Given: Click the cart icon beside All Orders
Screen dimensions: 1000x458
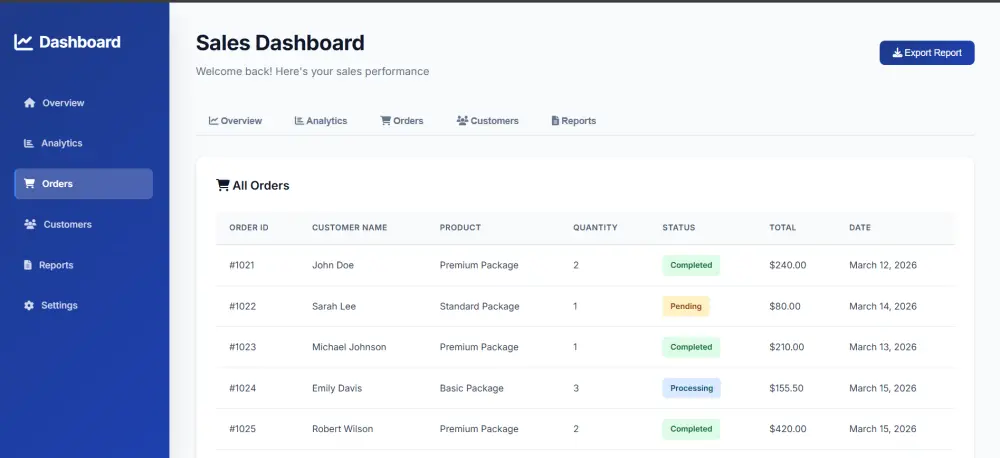Looking at the screenshot, I should tap(222, 185).
